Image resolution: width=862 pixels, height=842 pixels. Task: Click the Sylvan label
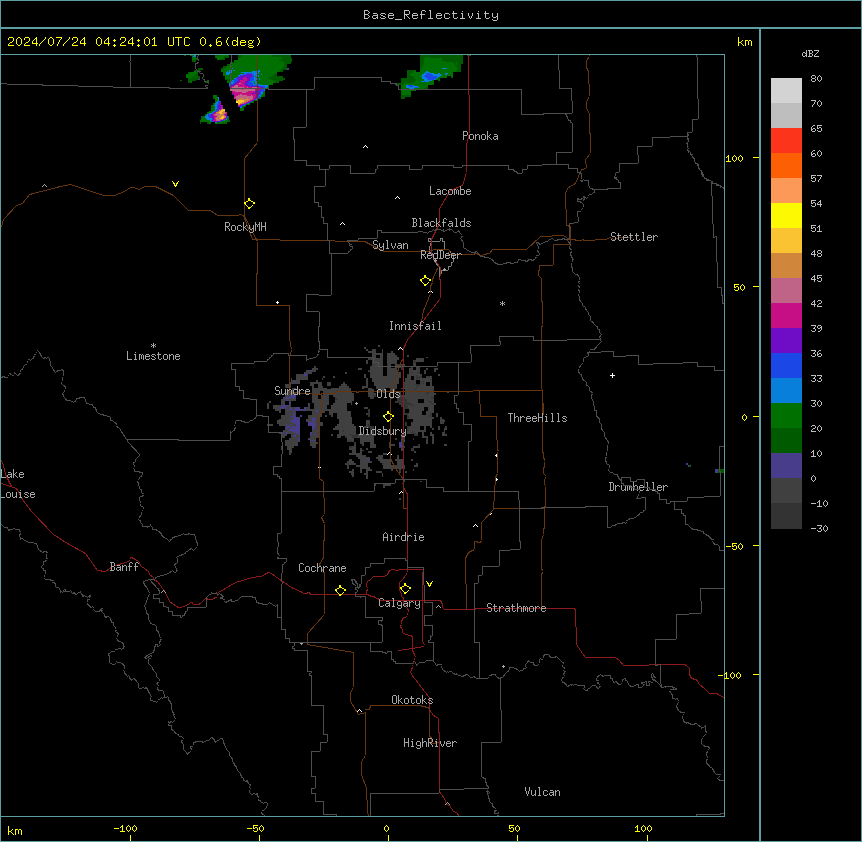point(390,245)
